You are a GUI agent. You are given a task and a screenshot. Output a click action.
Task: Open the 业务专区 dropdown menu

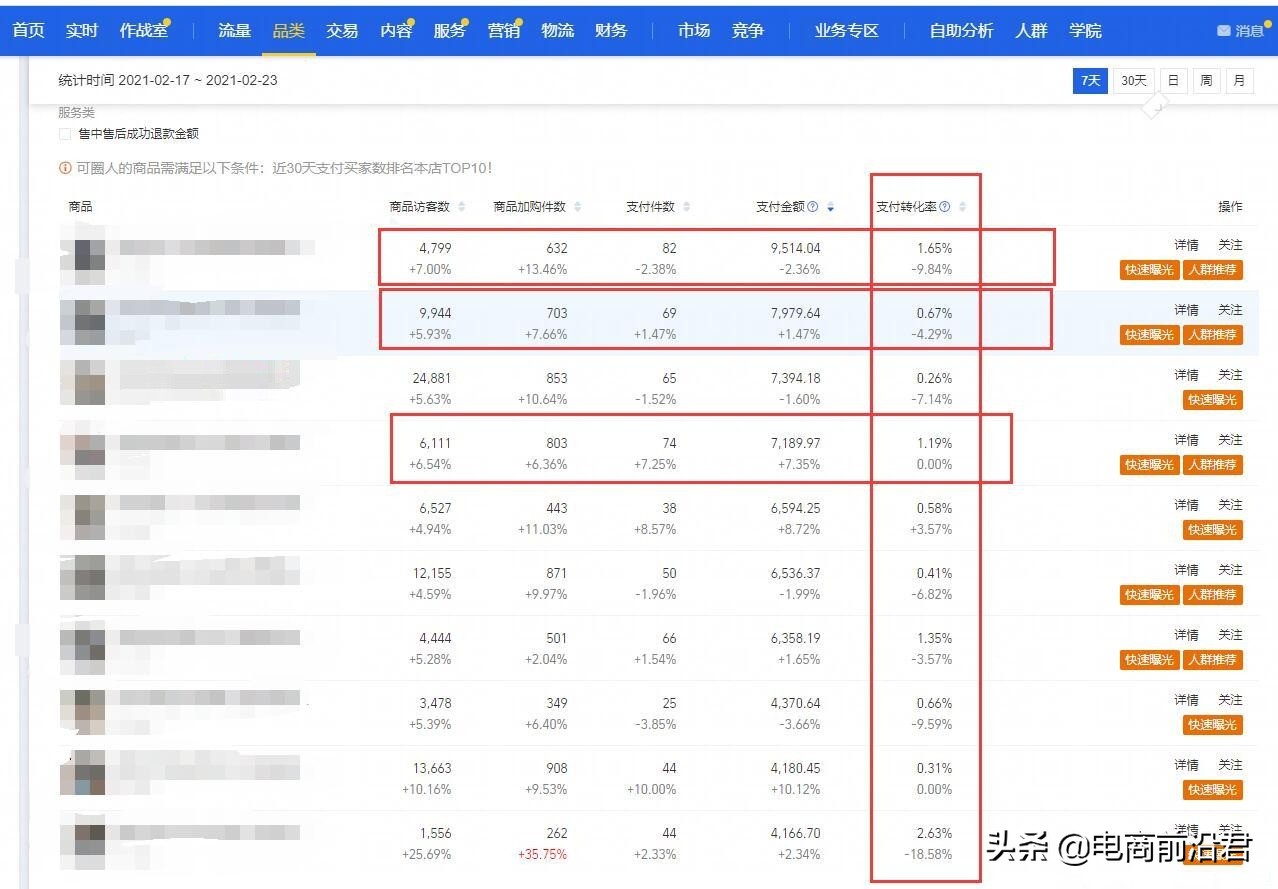845,31
